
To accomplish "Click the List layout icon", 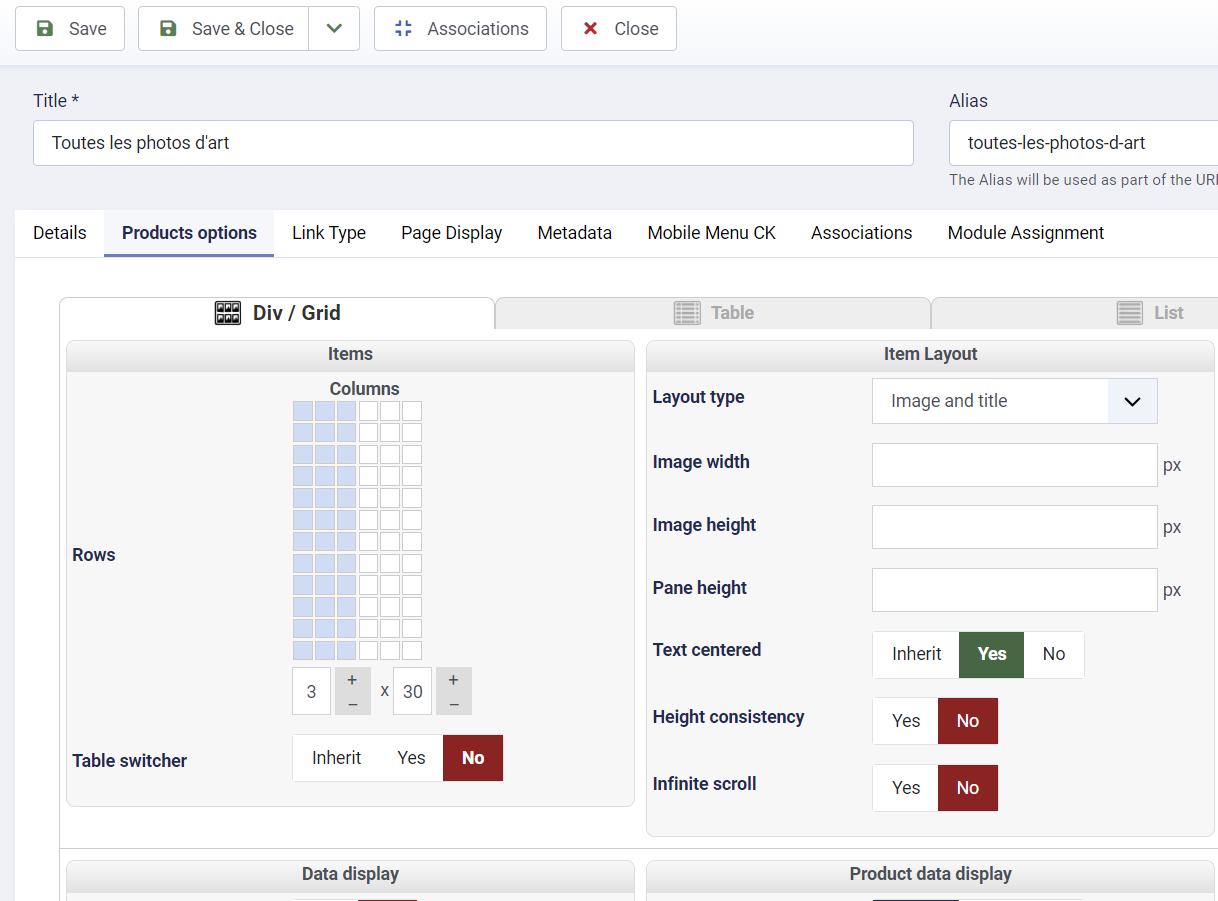I will [1129, 313].
